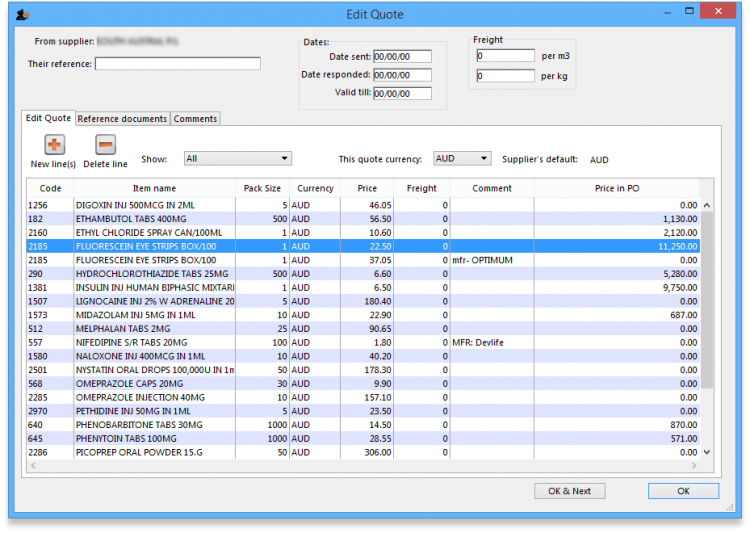Image resolution: width=750 pixels, height=533 pixels.
Task: Click the New line(s) plus icon
Action: 54,145
